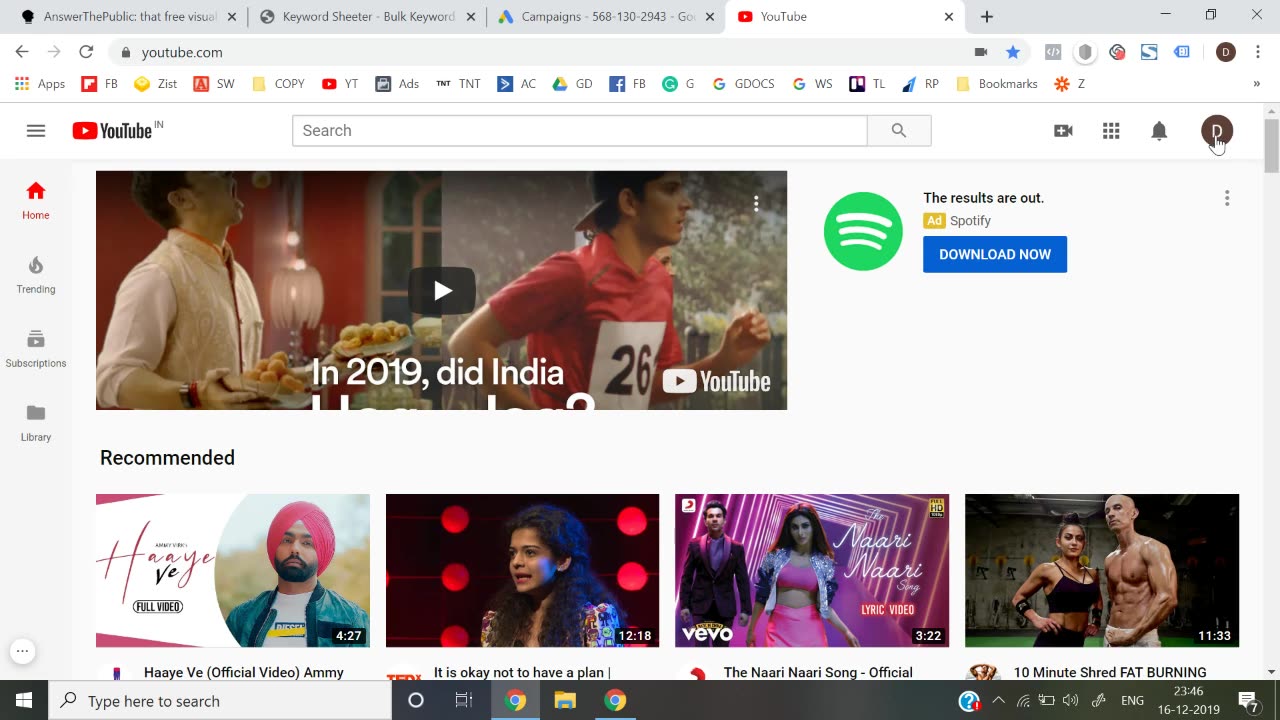This screenshot has height=720, width=1280.
Task: Open the Chrome profile avatar D
Action: (x=1226, y=52)
